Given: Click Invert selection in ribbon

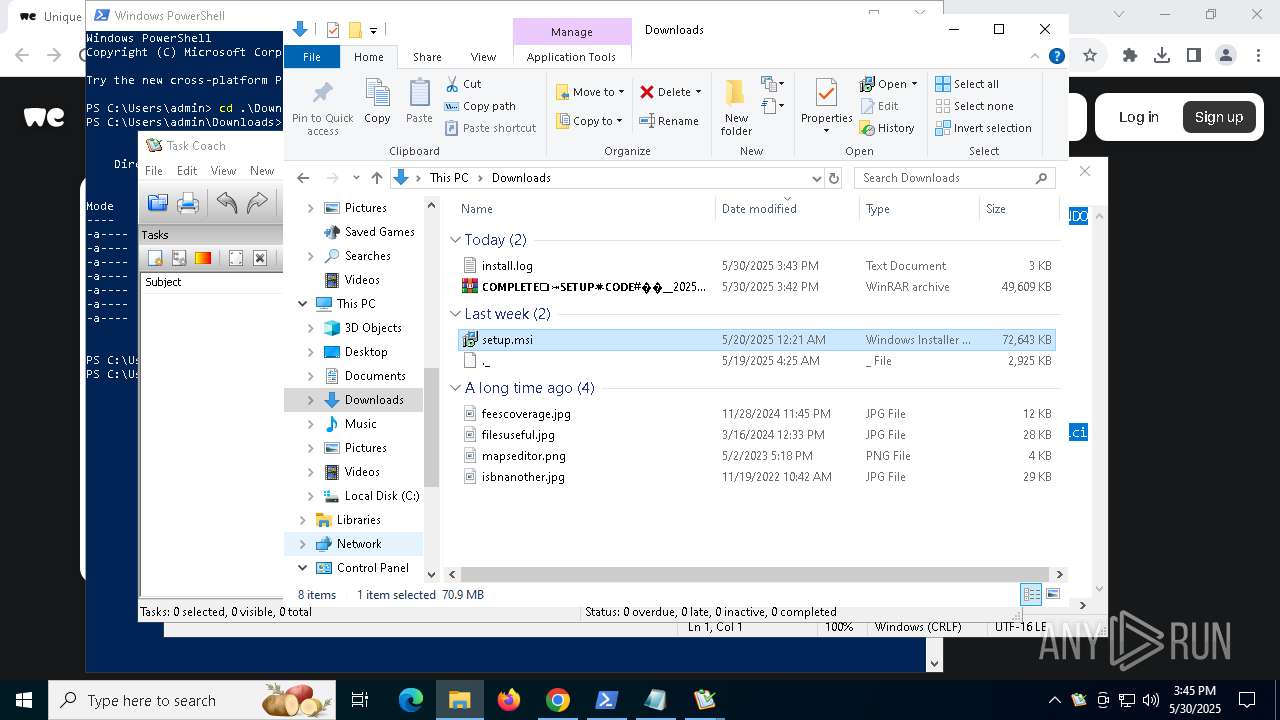Looking at the screenshot, I should tap(983, 128).
